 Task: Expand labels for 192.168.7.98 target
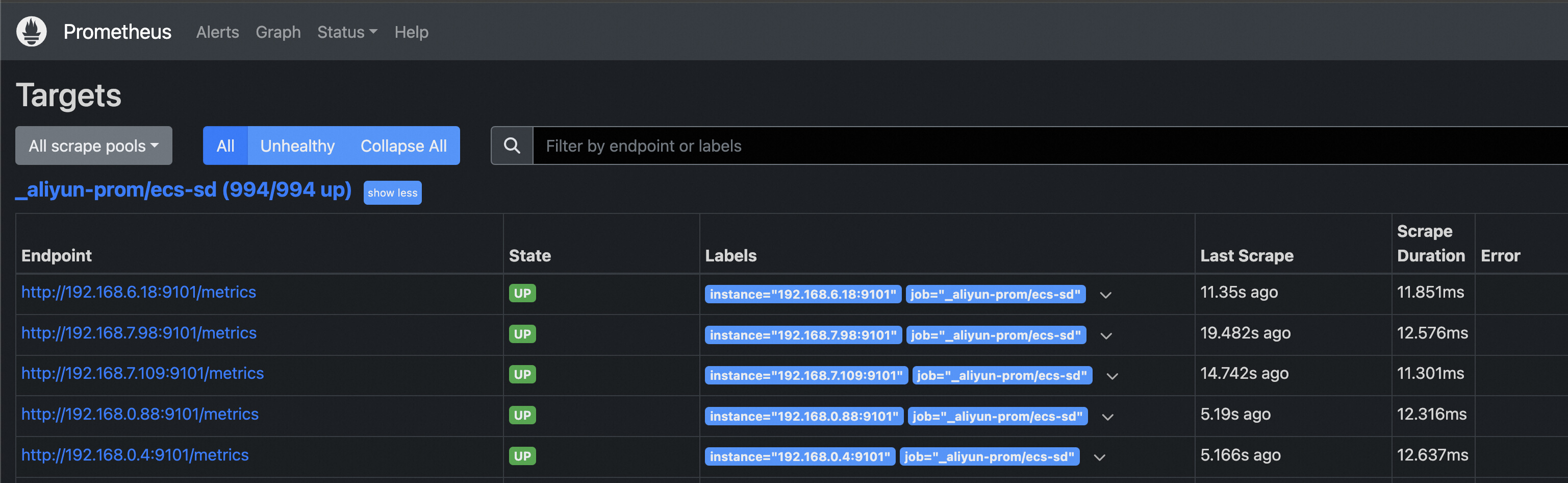[x=1106, y=335]
